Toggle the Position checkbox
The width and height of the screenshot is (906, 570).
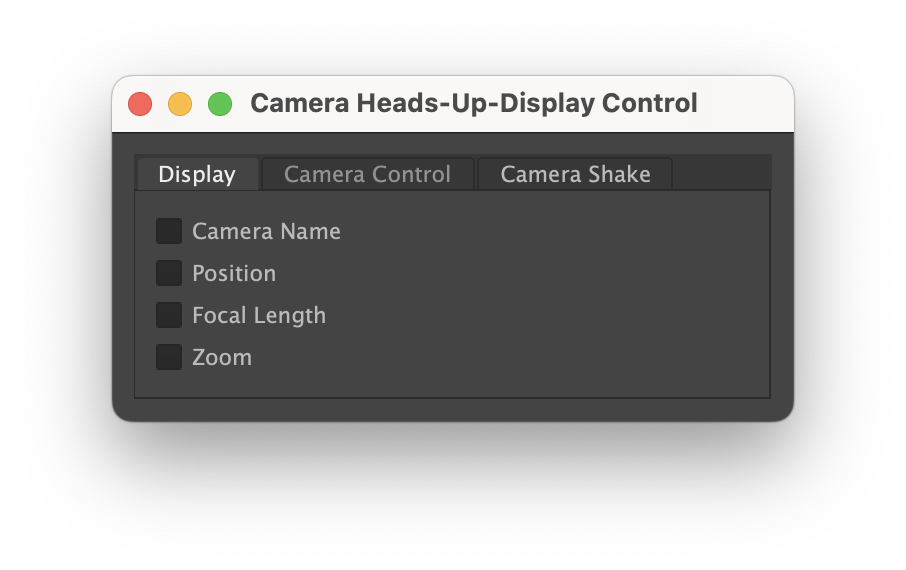coord(169,274)
